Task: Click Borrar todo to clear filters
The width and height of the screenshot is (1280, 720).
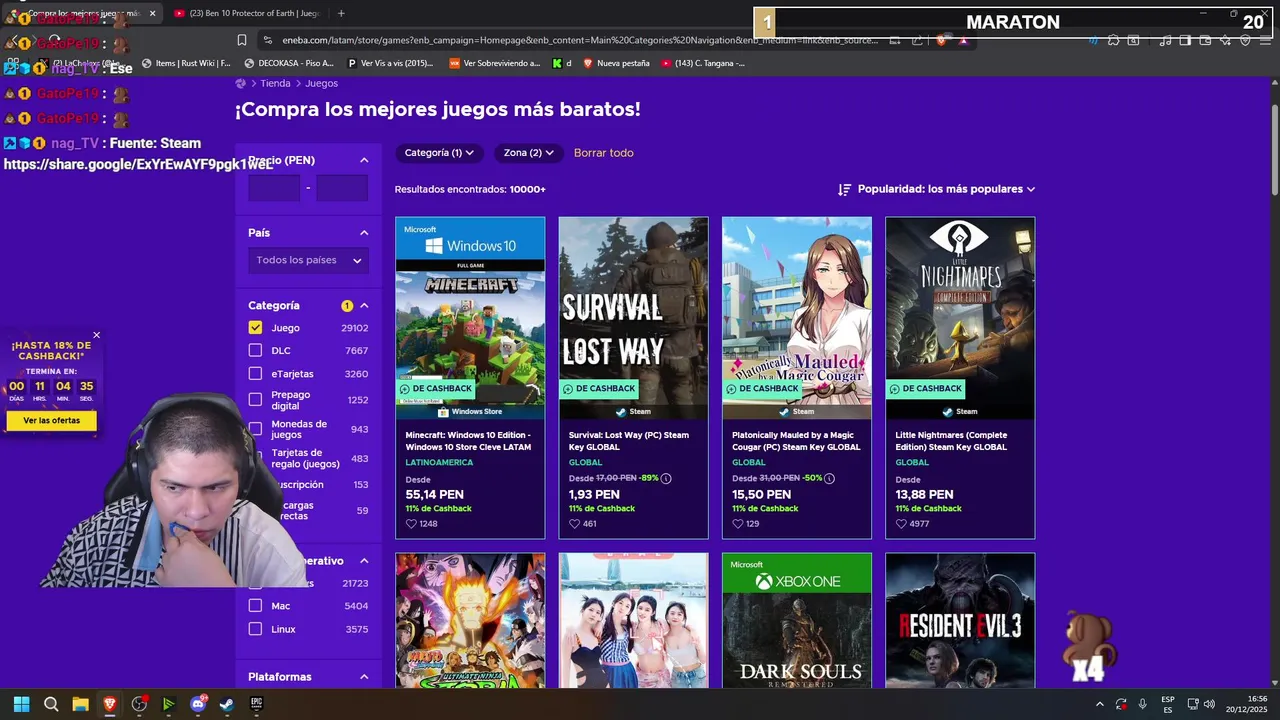Action: tap(603, 153)
